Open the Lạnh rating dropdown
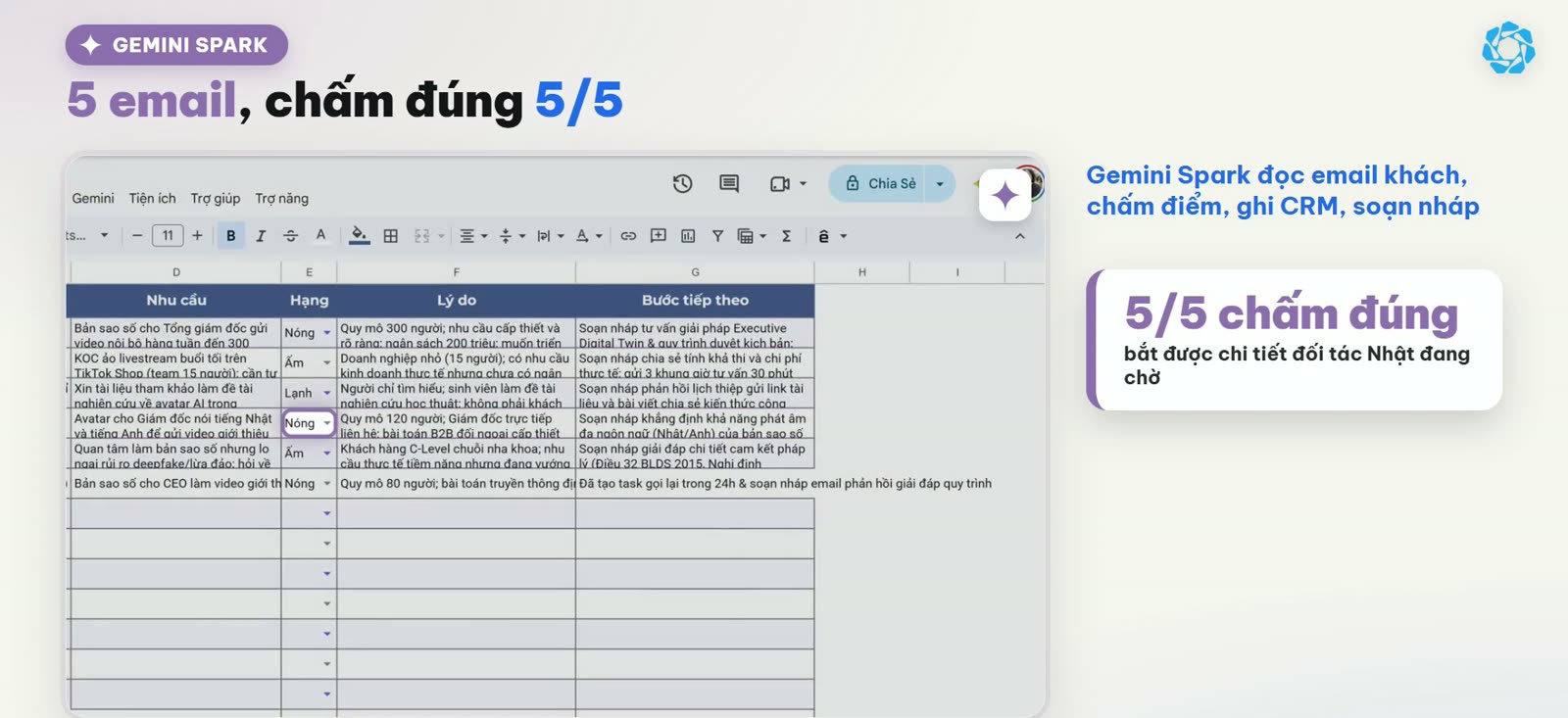Image resolution: width=1568 pixels, height=718 pixels. pos(327,393)
